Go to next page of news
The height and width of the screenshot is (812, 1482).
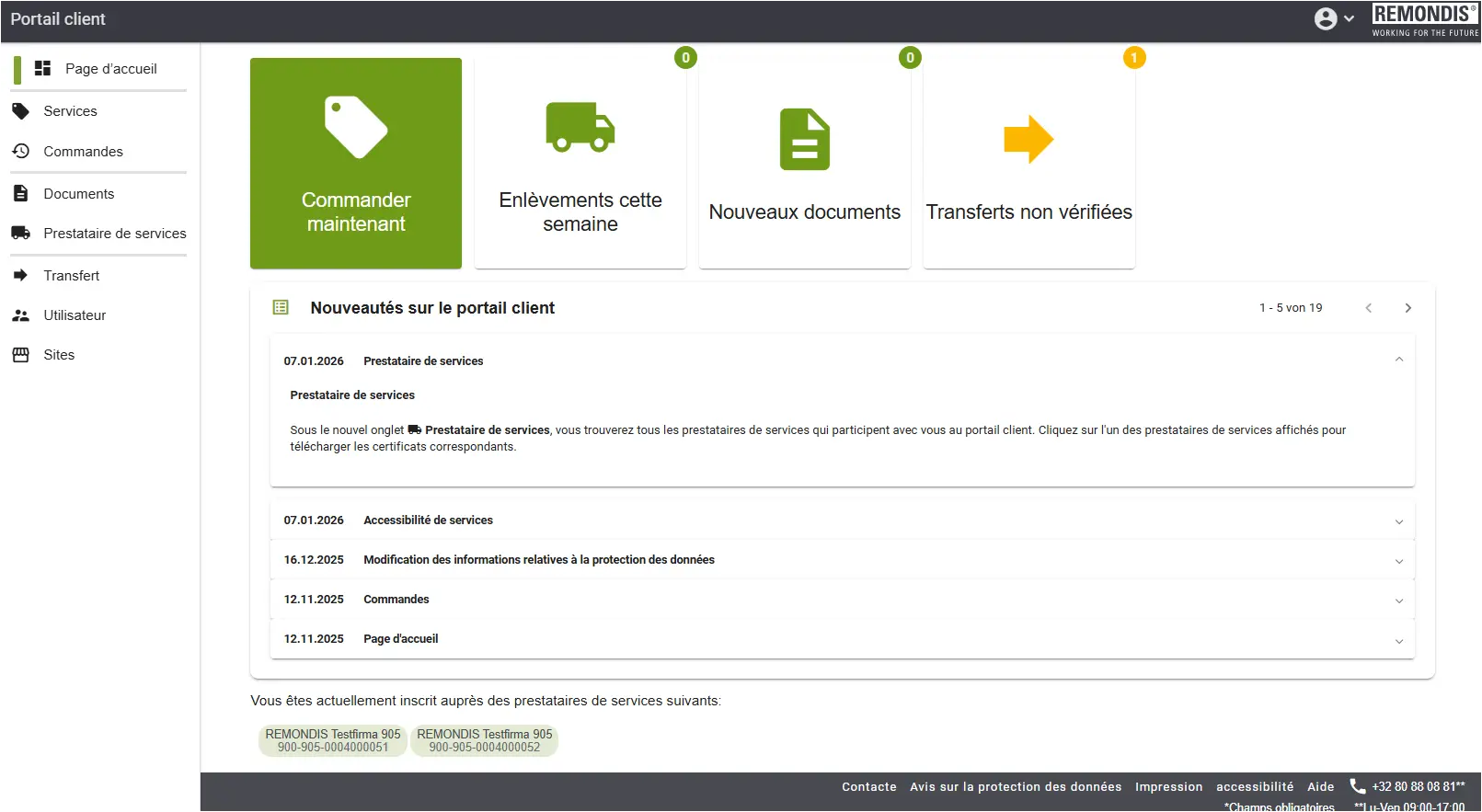(x=1407, y=308)
